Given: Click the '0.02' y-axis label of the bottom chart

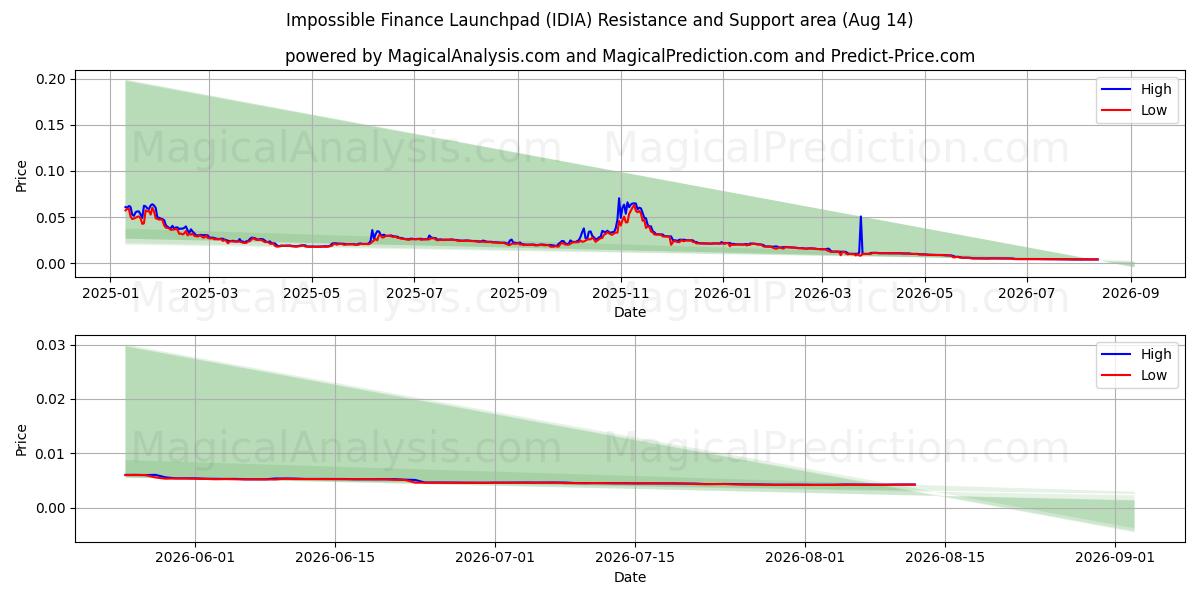Looking at the screenshot, I should 52,399.
